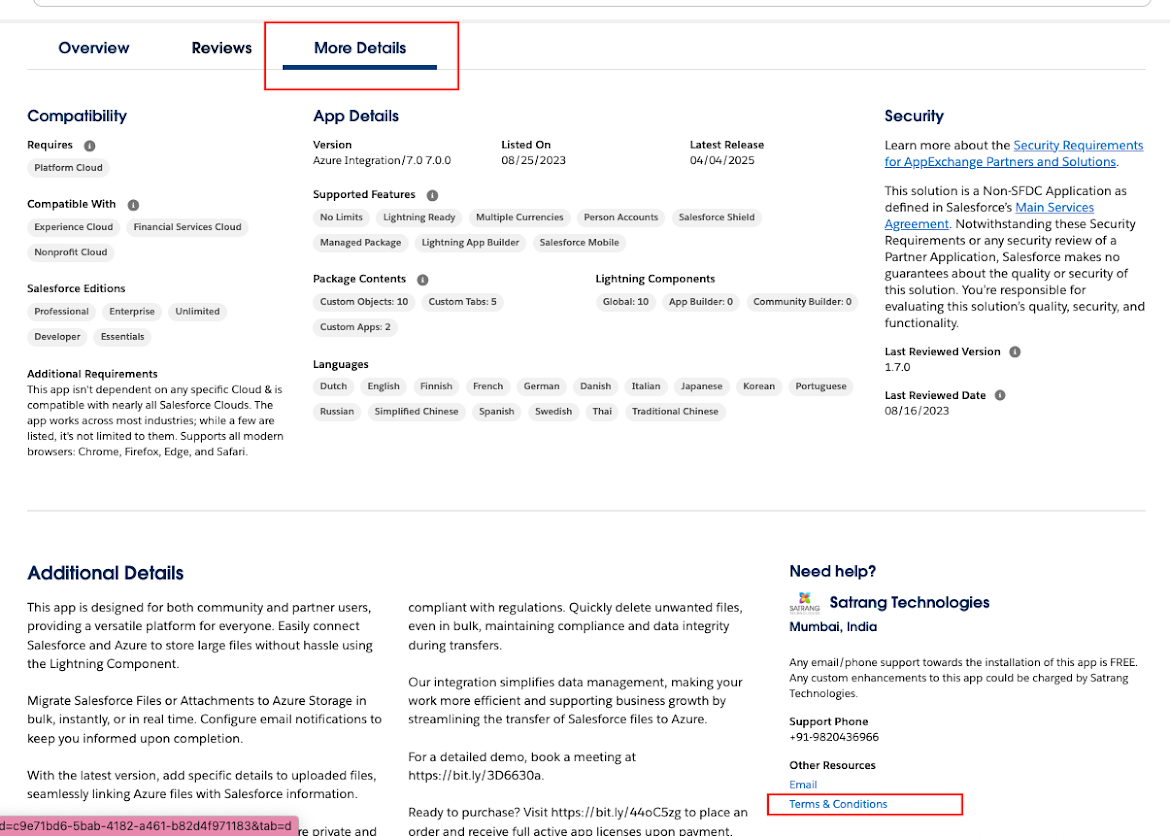Click the Satrang Technologies heading

[909, 602]
